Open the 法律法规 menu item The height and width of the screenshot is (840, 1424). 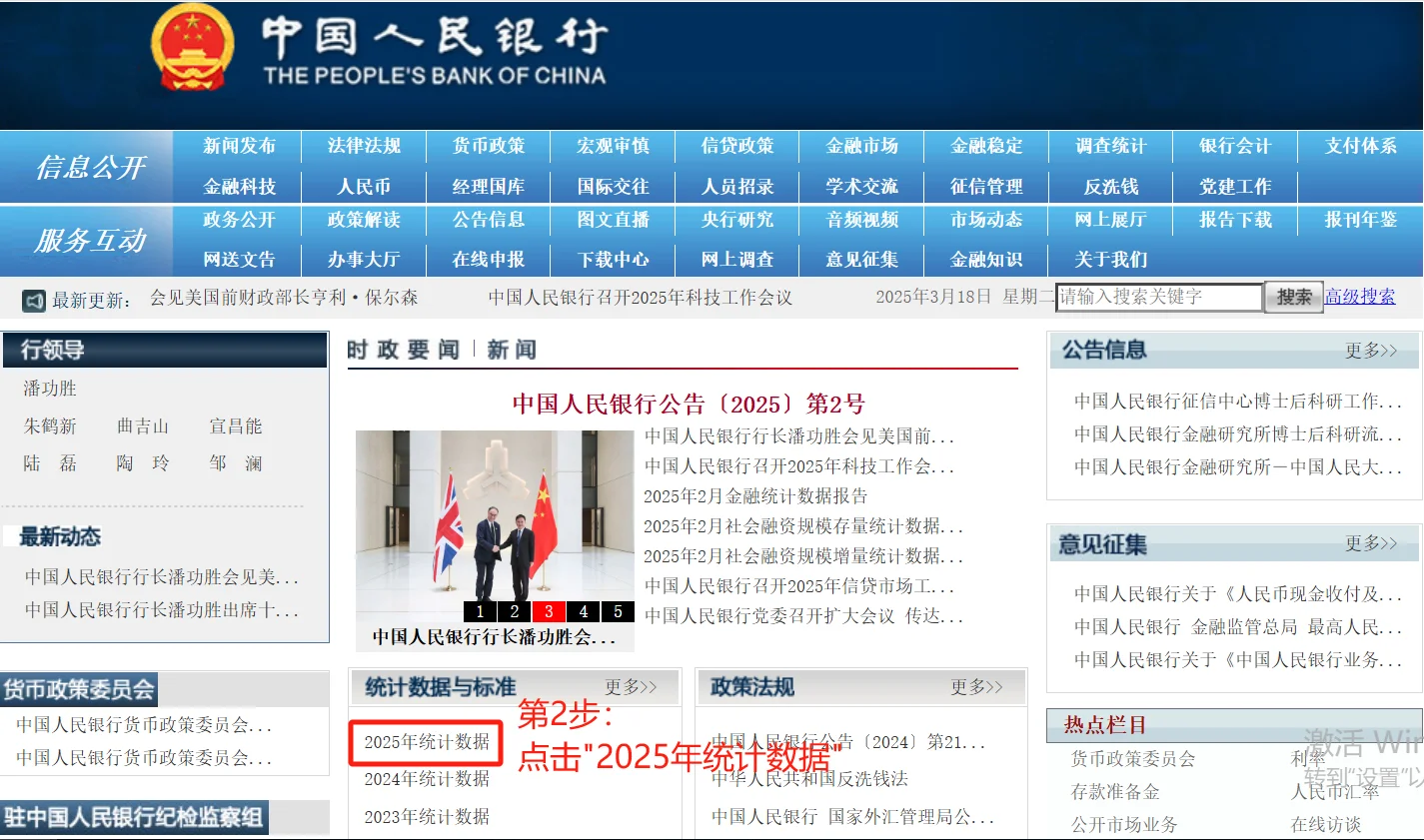364,146
